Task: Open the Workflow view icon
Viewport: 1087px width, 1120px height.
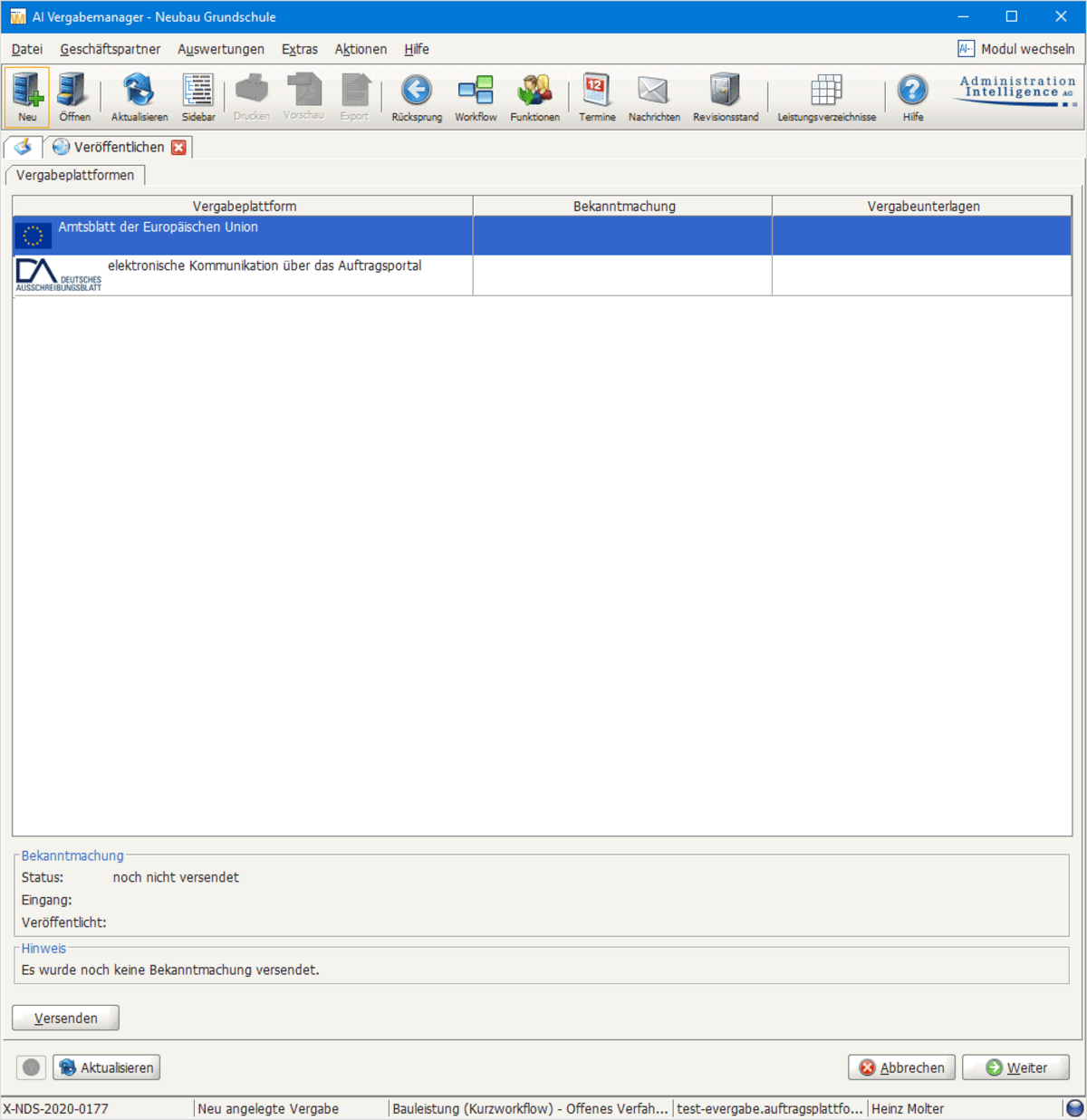Action: pyautogui.click(x=476, y=95)
